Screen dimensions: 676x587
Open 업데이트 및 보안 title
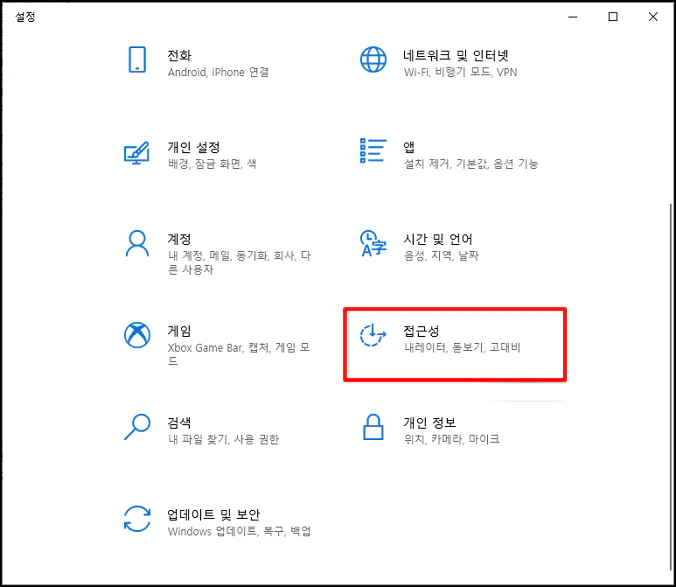point(214,515)
